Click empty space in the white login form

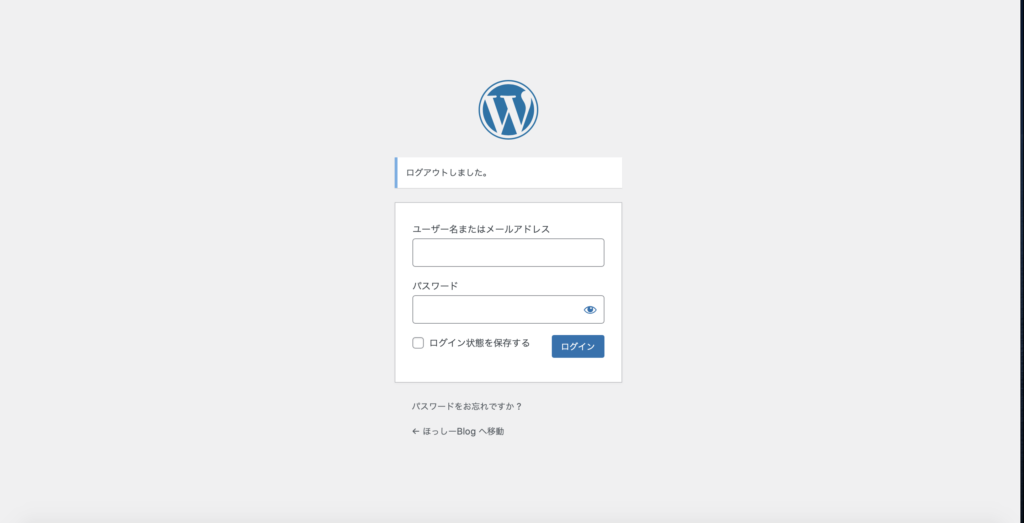[508, 369]
